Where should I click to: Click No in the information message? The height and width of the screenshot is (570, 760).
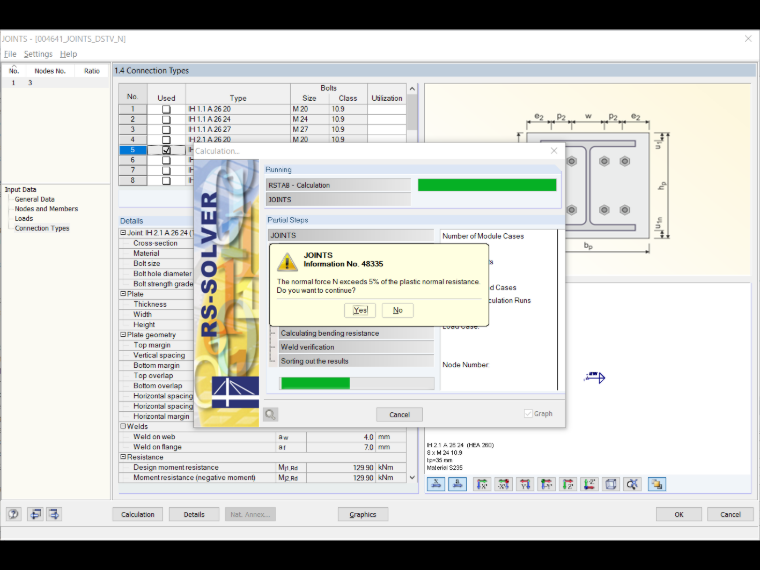pyautogui.click(x=397, y=310)
